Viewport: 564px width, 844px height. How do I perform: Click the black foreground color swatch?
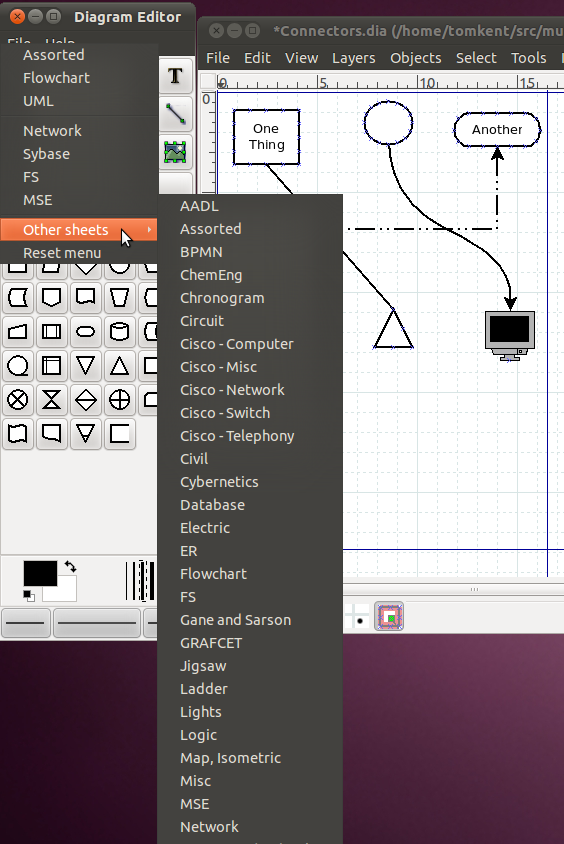[40, 573]
